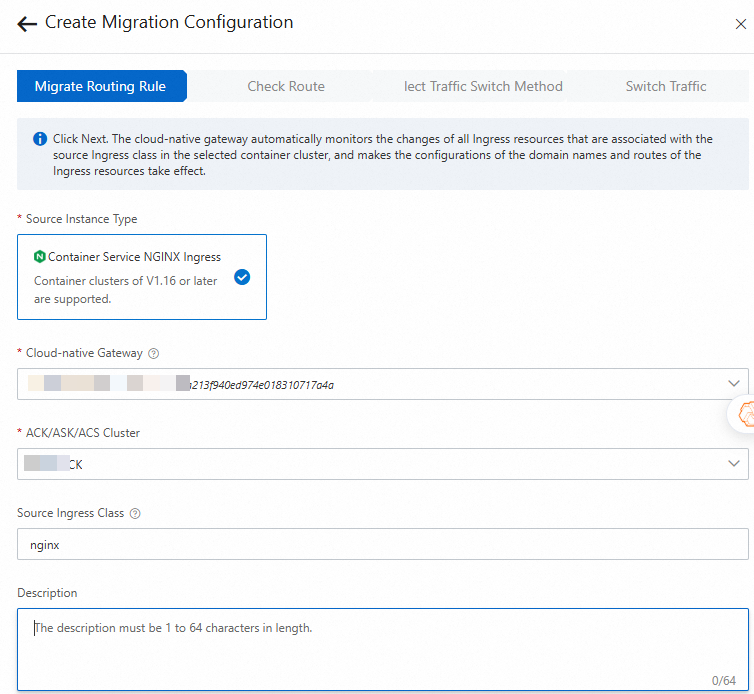Expand the ACK/ASK/ACS Cluster chevron arrow
The height and width of the screenshot is (694, 754).
tap(733, 464)
